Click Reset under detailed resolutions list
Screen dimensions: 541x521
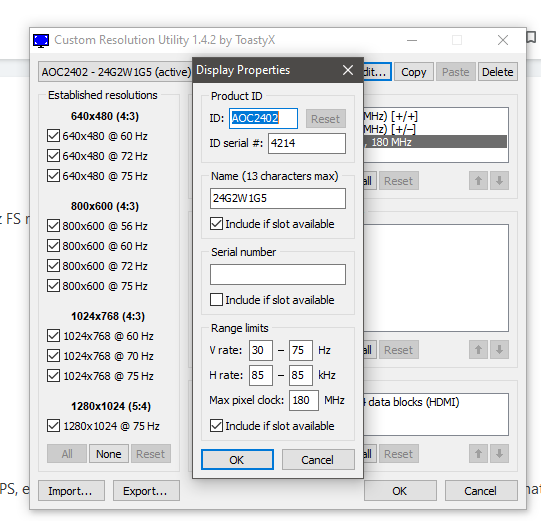pos(399,181)
